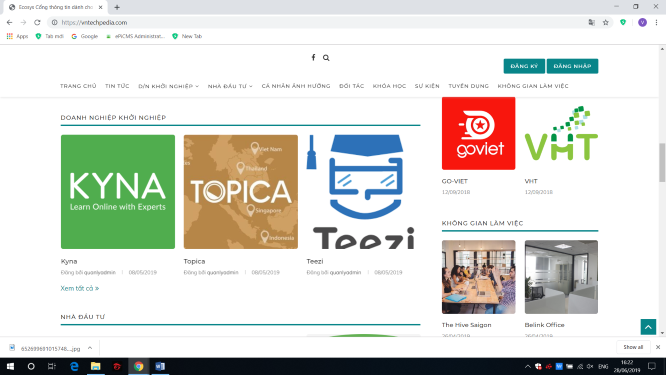Screen dimensions: 666x375
Task: Open the site search magnifier icon
Action: [x=326, y=58]
